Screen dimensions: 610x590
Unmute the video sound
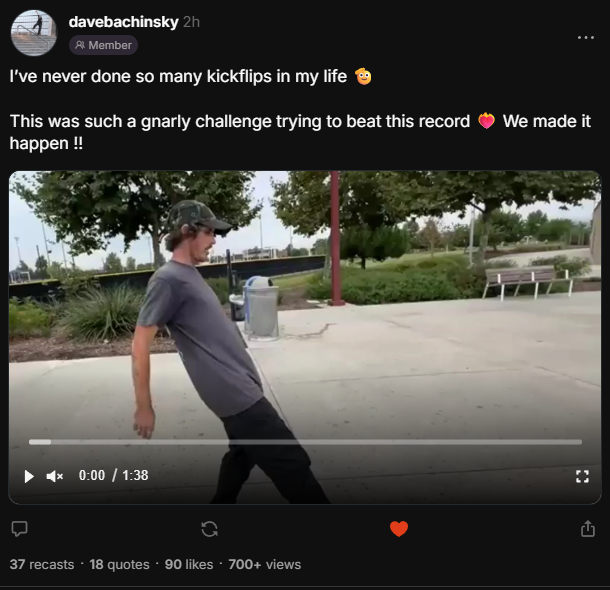click(x=55, y=476)
